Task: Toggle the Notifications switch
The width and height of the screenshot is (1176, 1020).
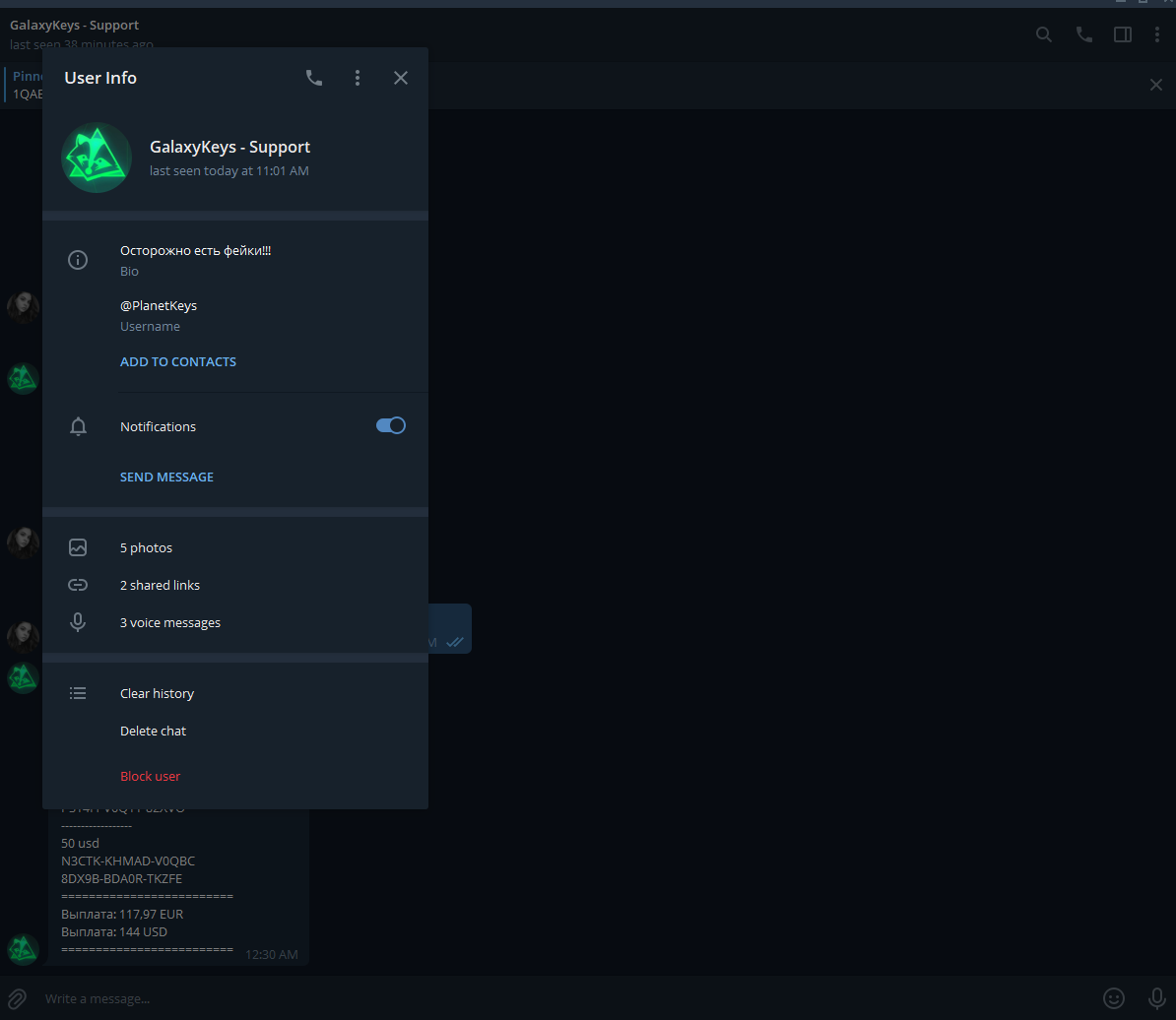Action: click(391, 425)
